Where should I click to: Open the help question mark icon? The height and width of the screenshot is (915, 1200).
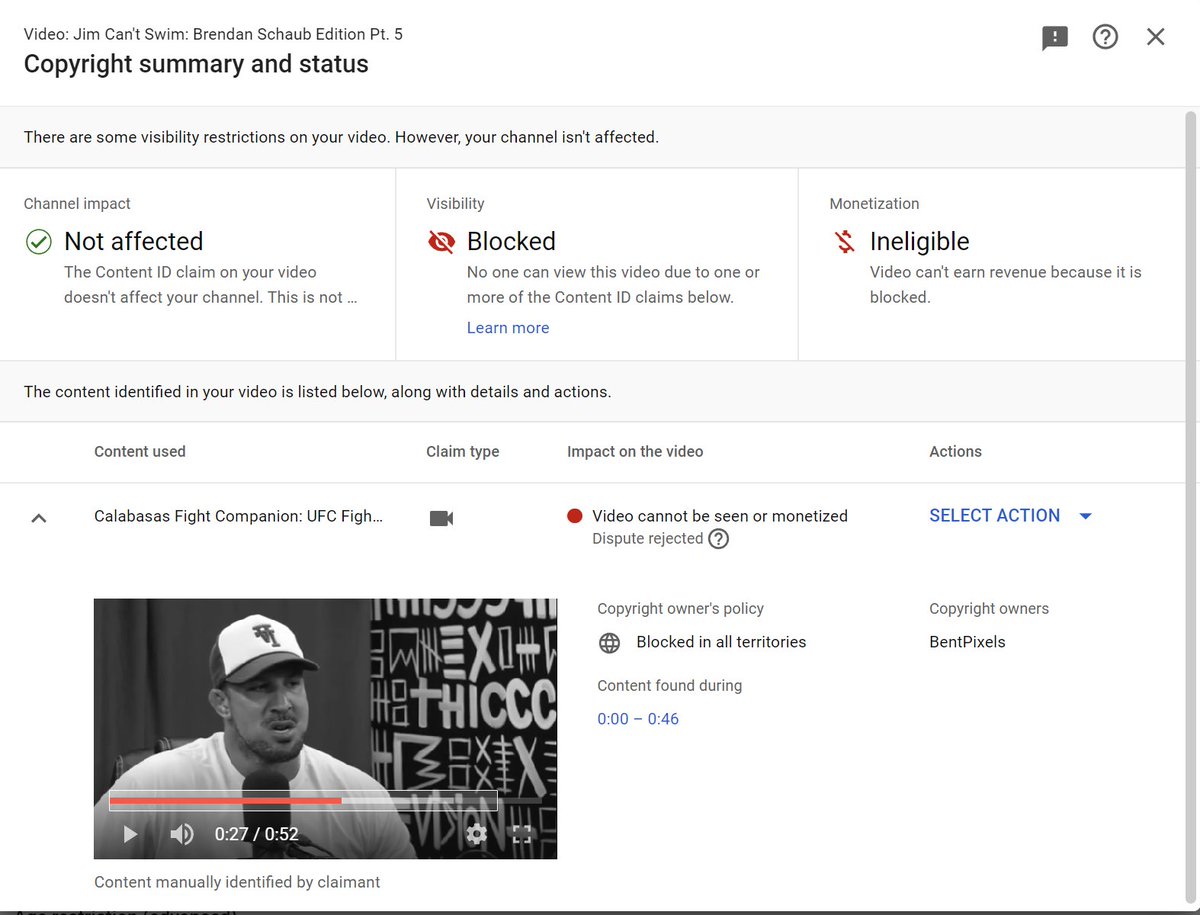coord(1105,37)
